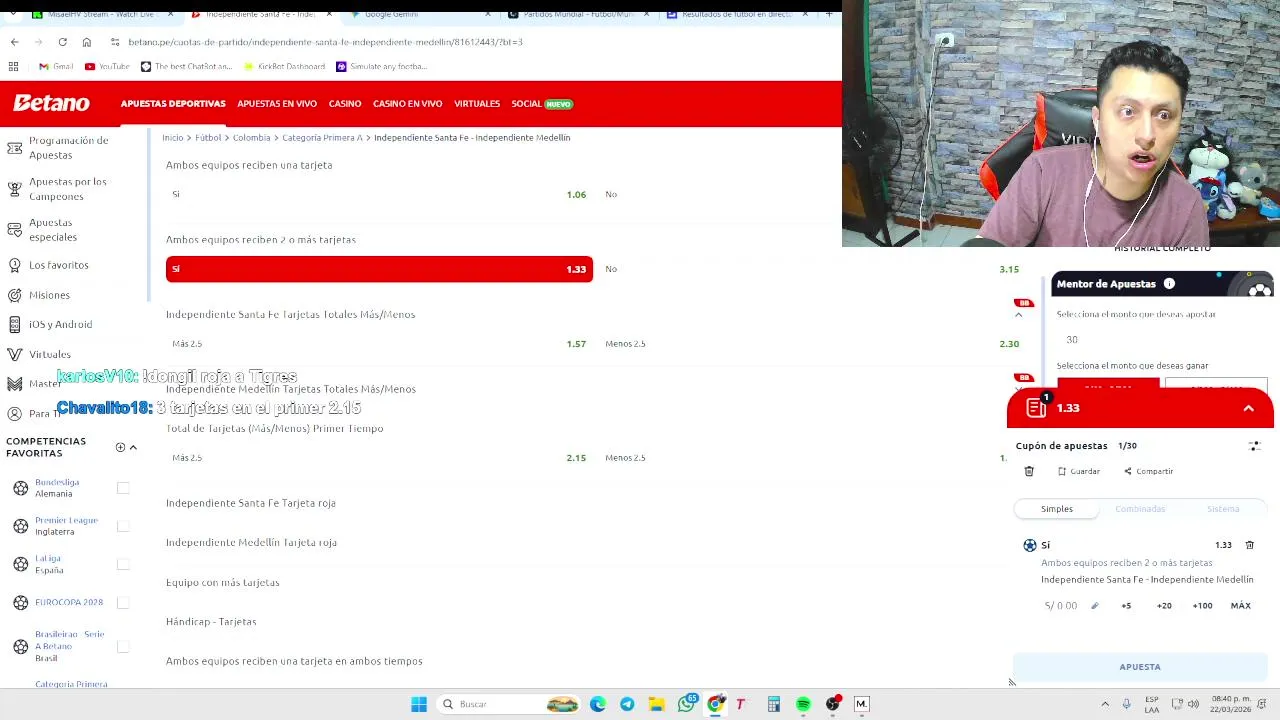Open Casino en Vivo menu item
Image resolution: width=1280 pixels, height=720 pixels.
point(407,104)
